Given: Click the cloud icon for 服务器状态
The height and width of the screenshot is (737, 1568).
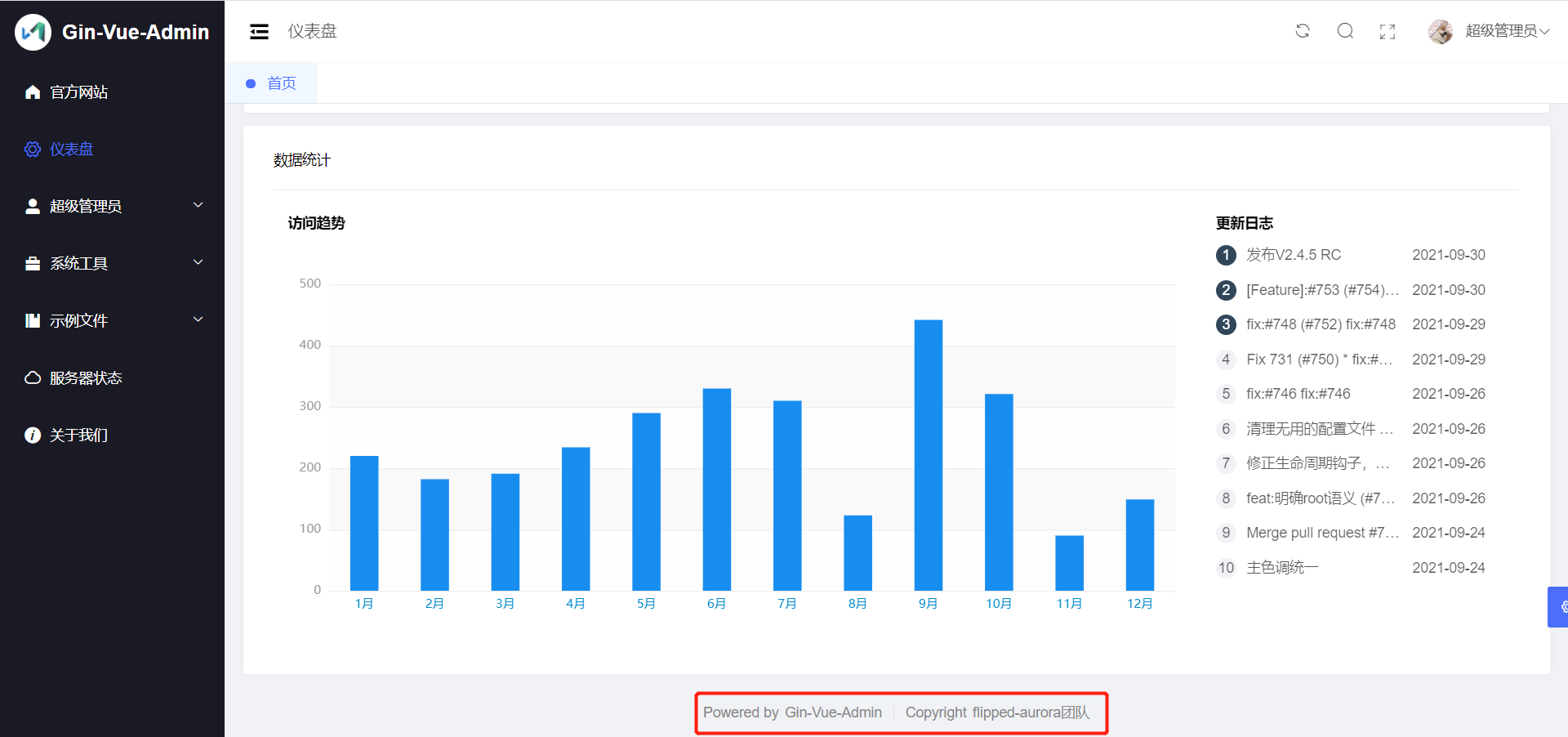Looking at the screenshot, I should tap(33, 377).
